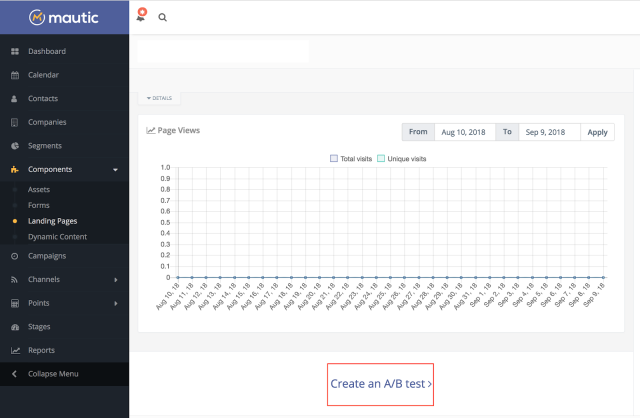Click the Stages gauge icon

pyautogui.click(x=15, y=327)
